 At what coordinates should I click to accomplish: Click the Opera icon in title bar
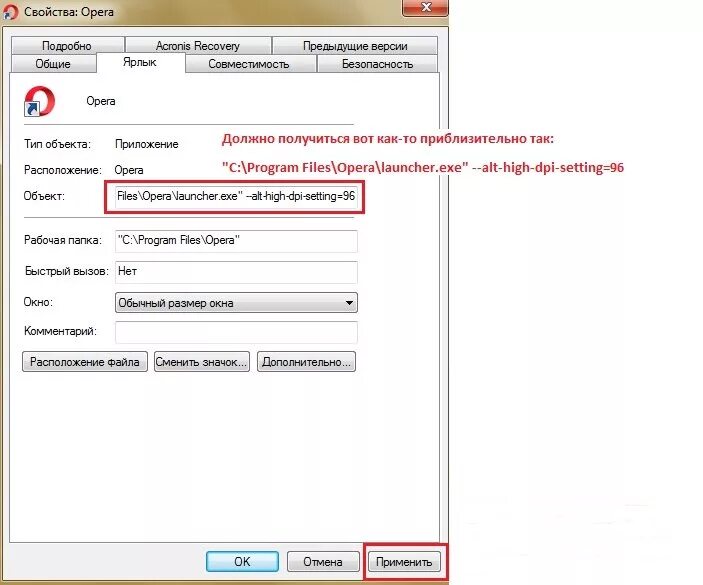(x=10, y=11)
